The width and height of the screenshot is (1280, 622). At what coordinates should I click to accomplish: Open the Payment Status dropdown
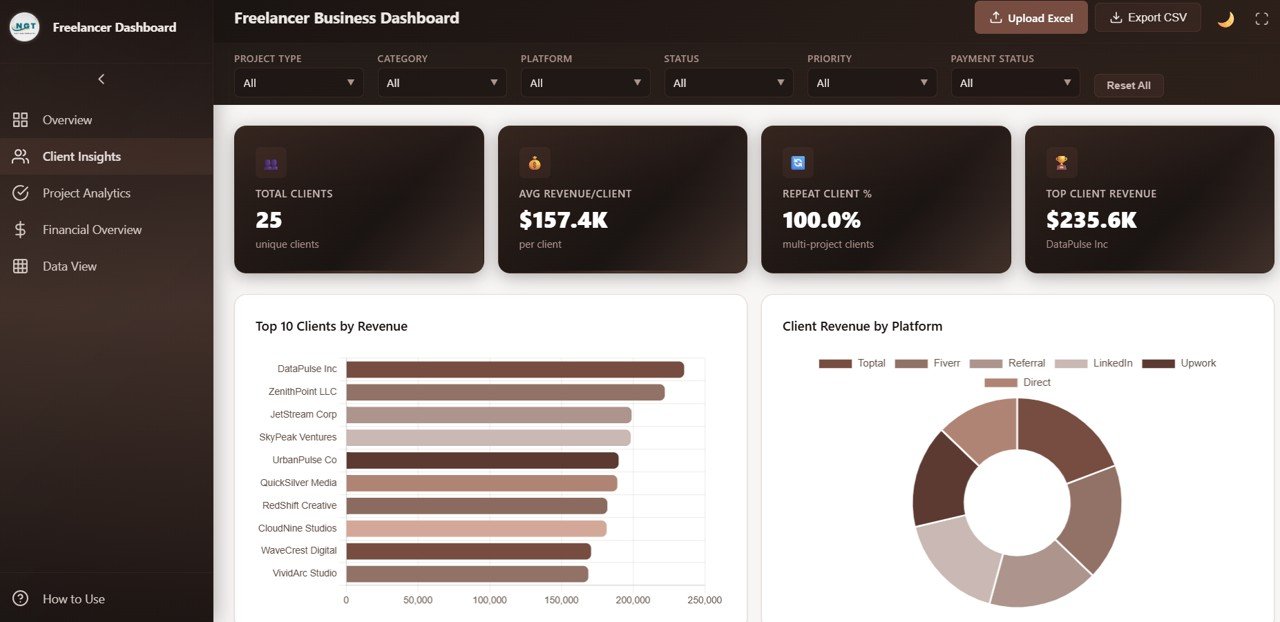[1015, 82]
